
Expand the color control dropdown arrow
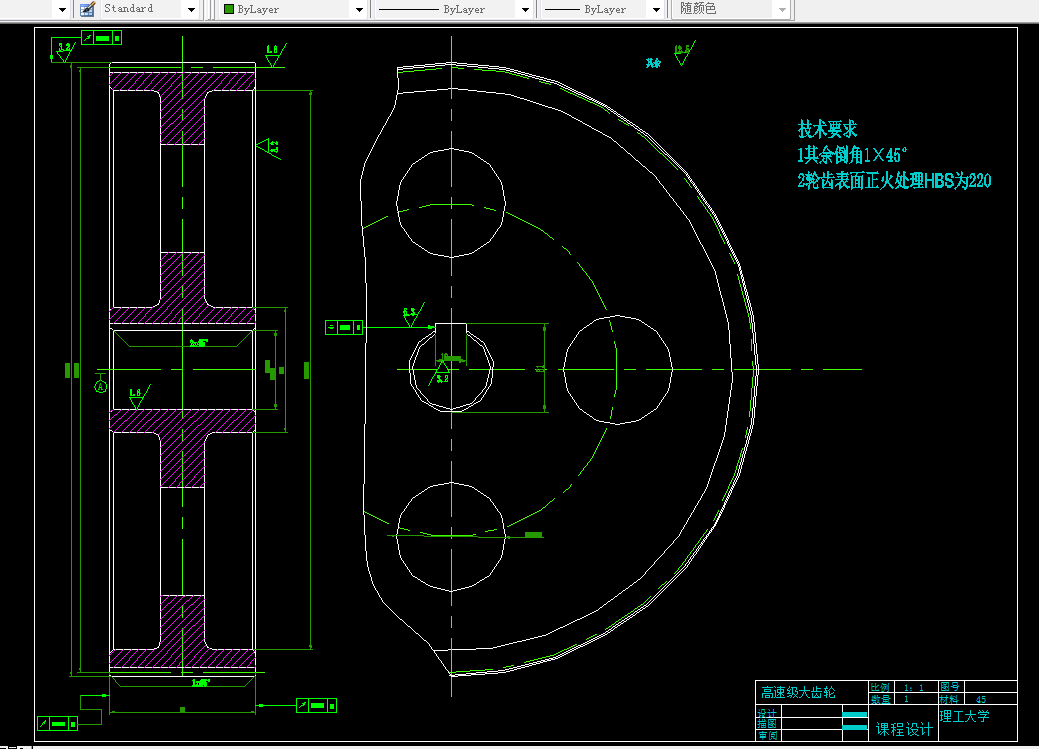click(x=359, y=9)
